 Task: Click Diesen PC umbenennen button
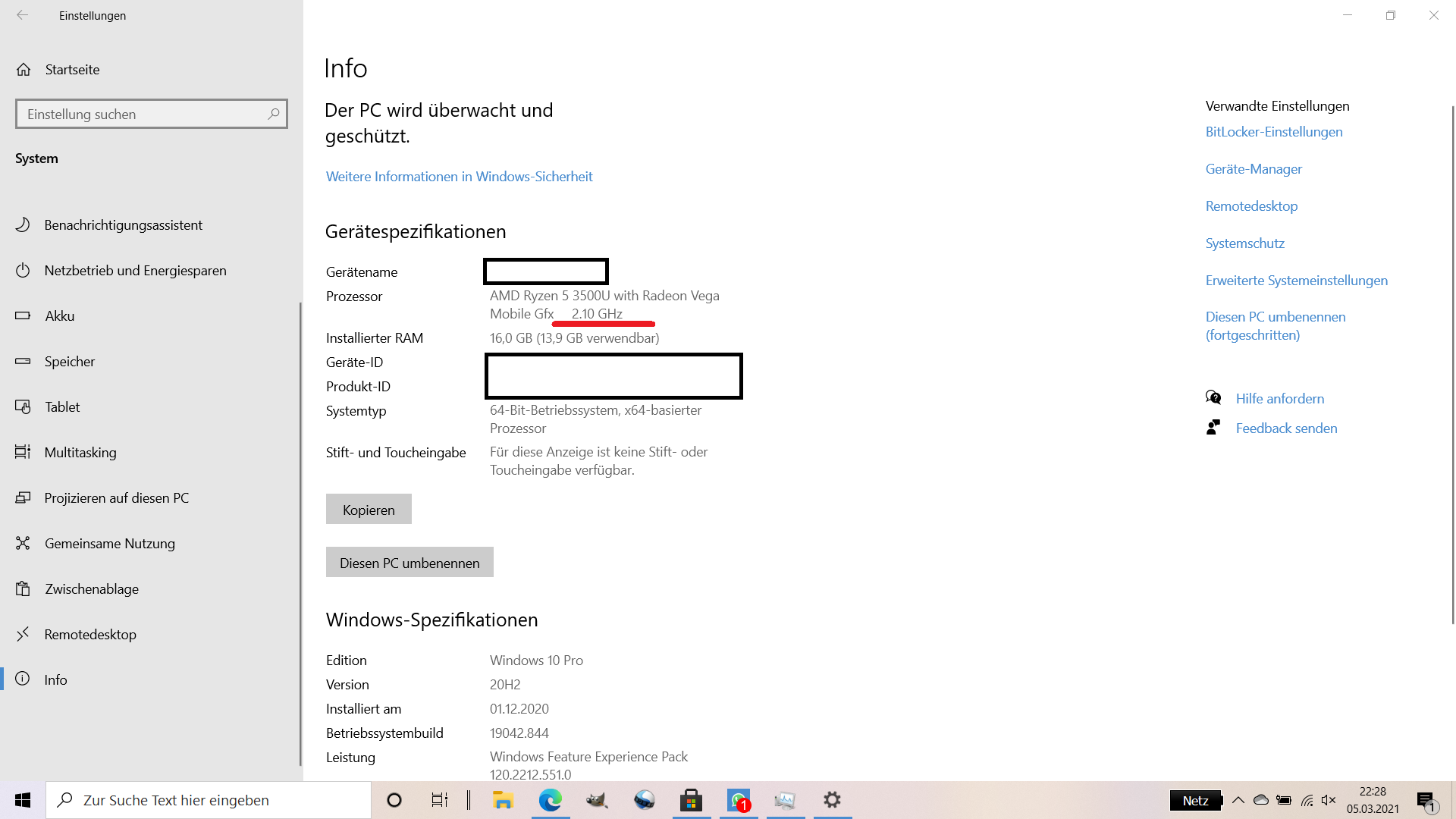click(409, 563)
